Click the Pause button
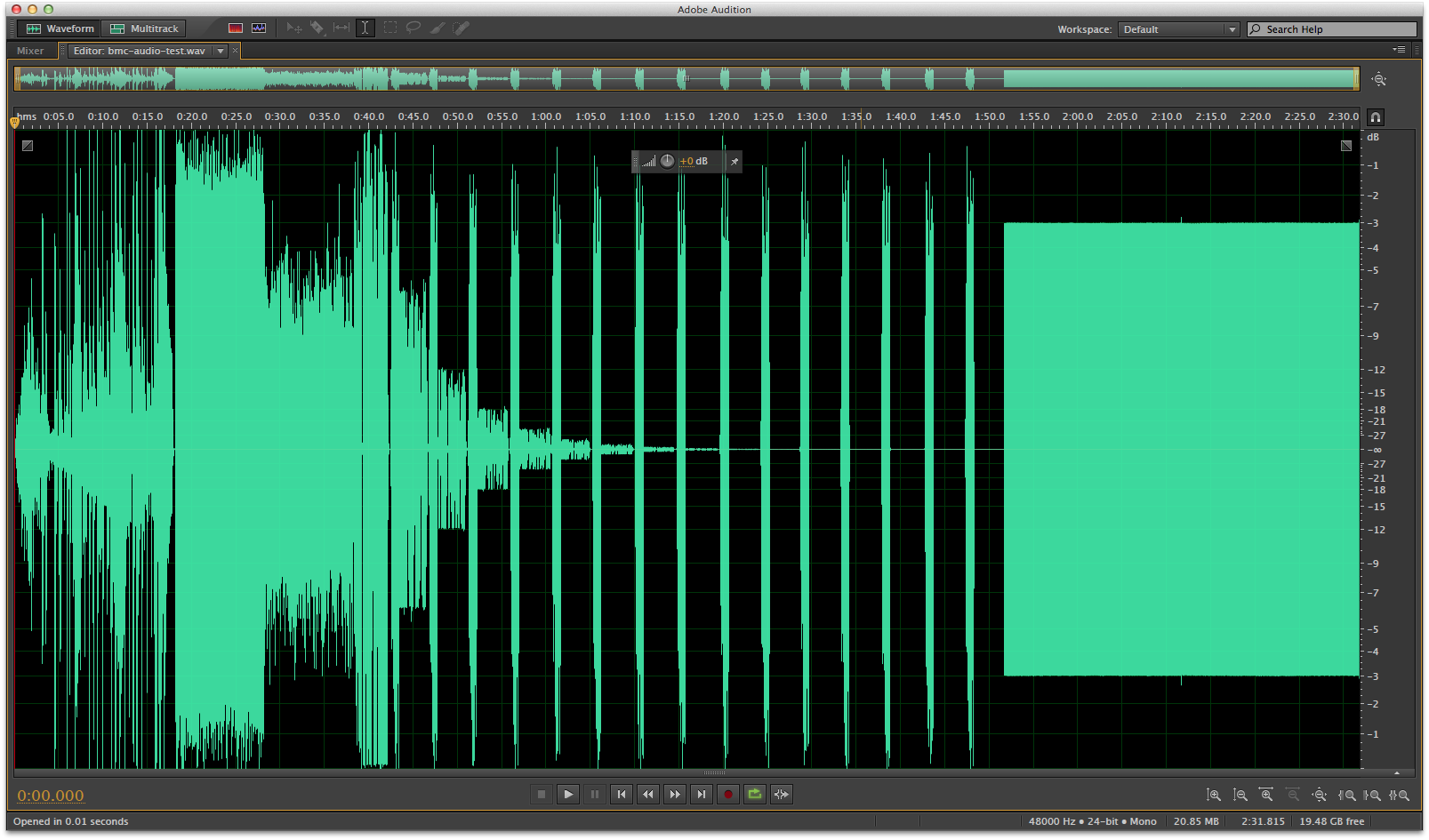This screenshot has height=840, width=1429. point(595,795)
